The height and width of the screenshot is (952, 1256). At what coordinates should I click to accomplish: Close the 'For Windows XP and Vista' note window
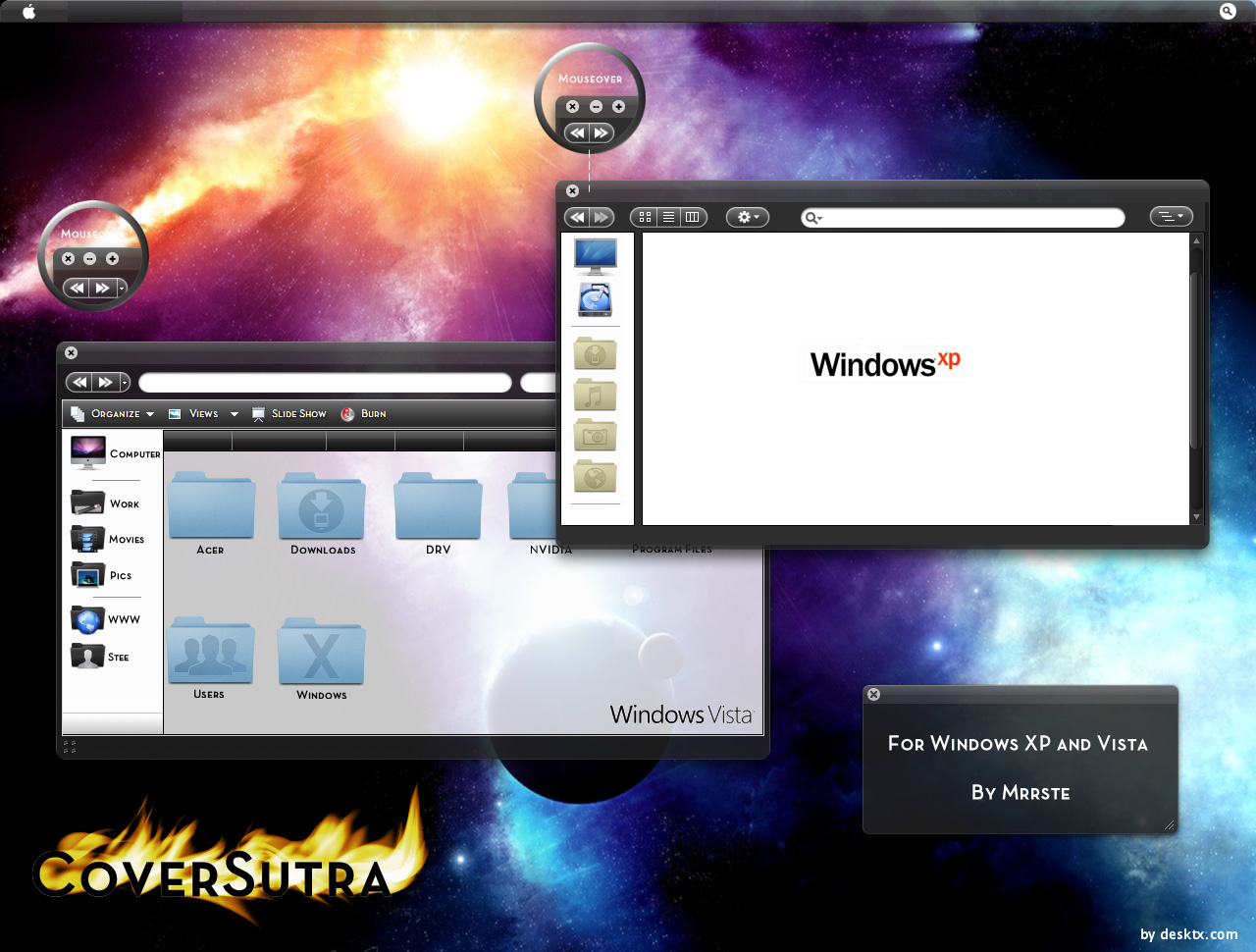[x=873, y=694]
